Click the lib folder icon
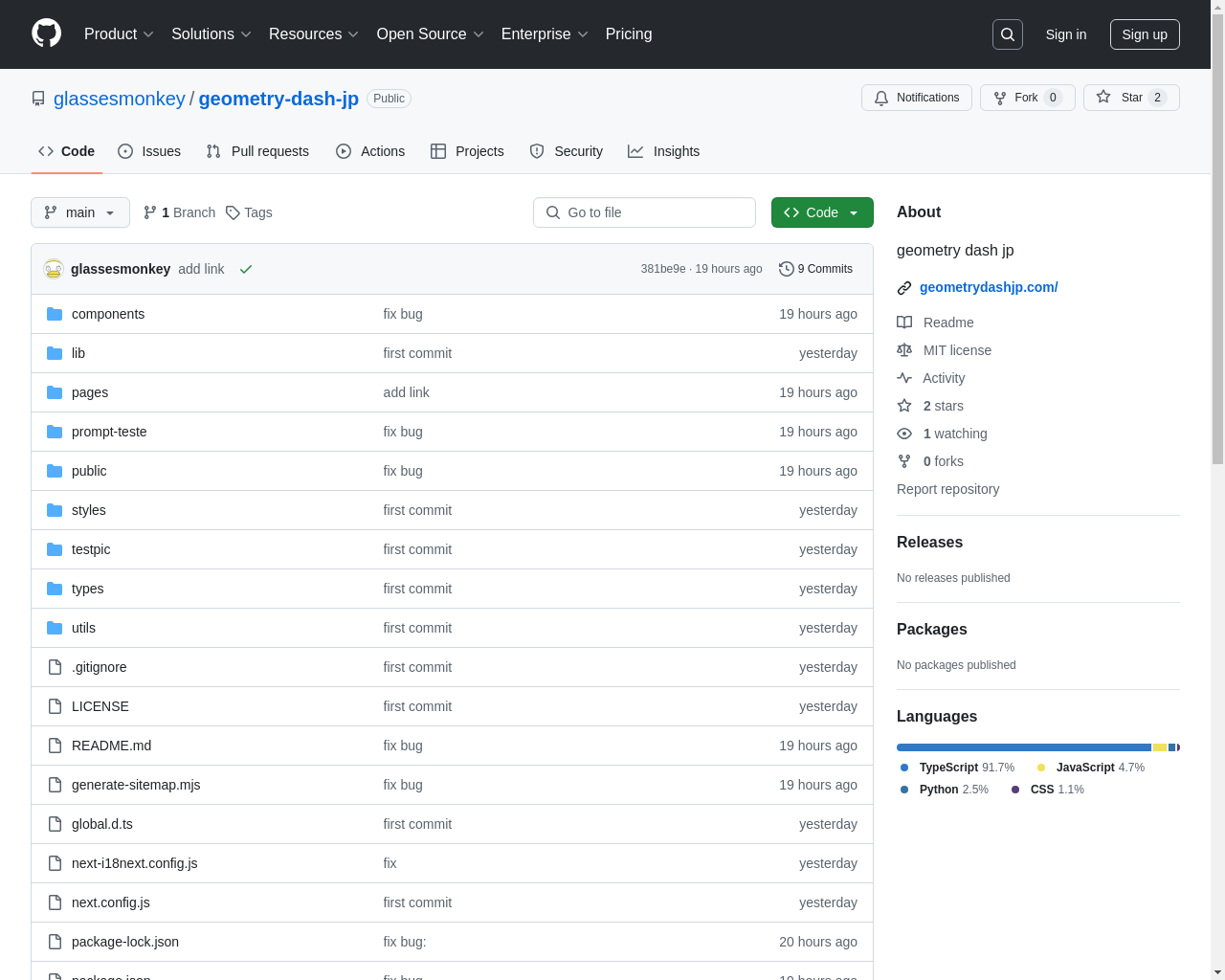This screenshot has height=980, width=1225. click(55, 353)
